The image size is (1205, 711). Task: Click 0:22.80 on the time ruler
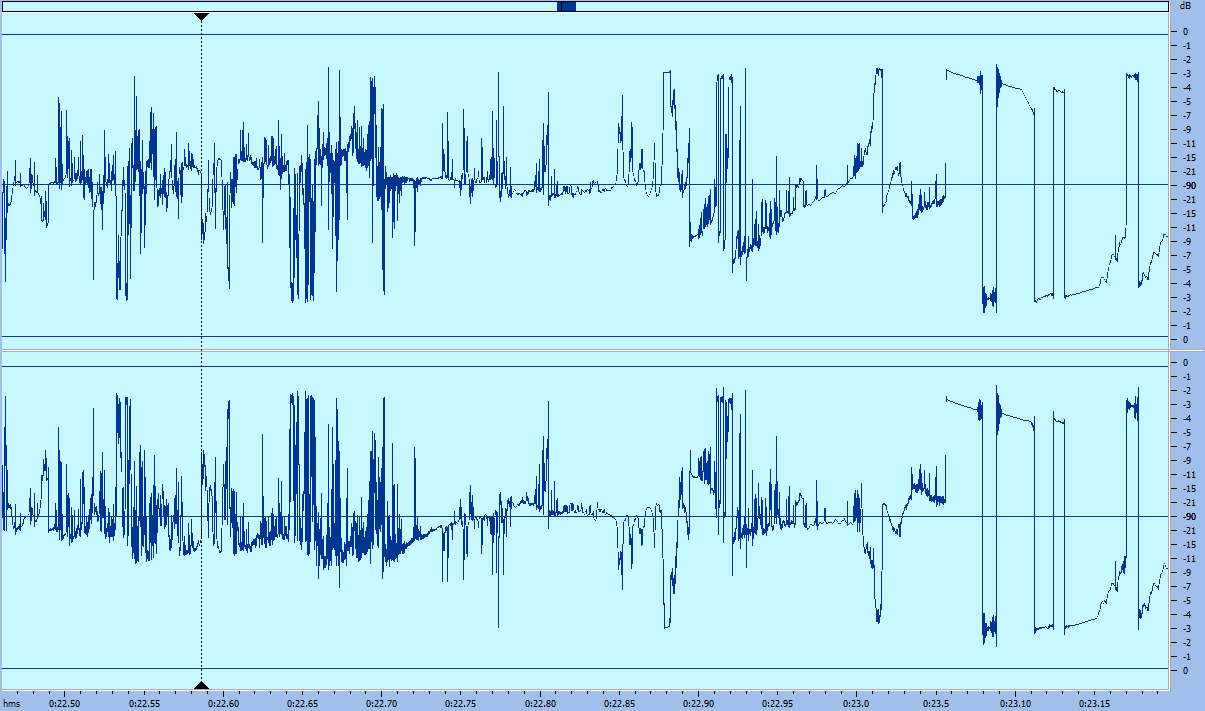(540, 703)
